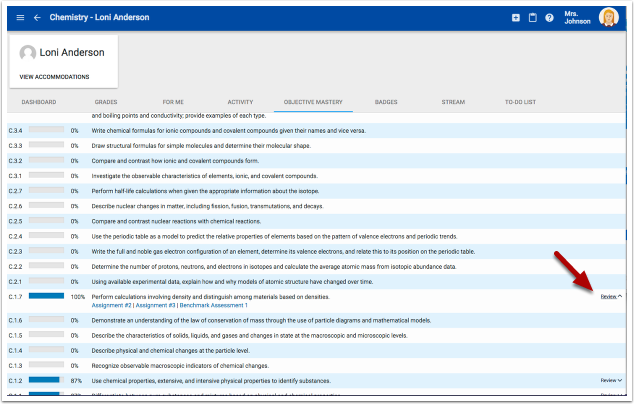The height and width of the screenshot is (404, 634).
Task: Click Loni Anderson's student avatar icon
Action: 28,53
